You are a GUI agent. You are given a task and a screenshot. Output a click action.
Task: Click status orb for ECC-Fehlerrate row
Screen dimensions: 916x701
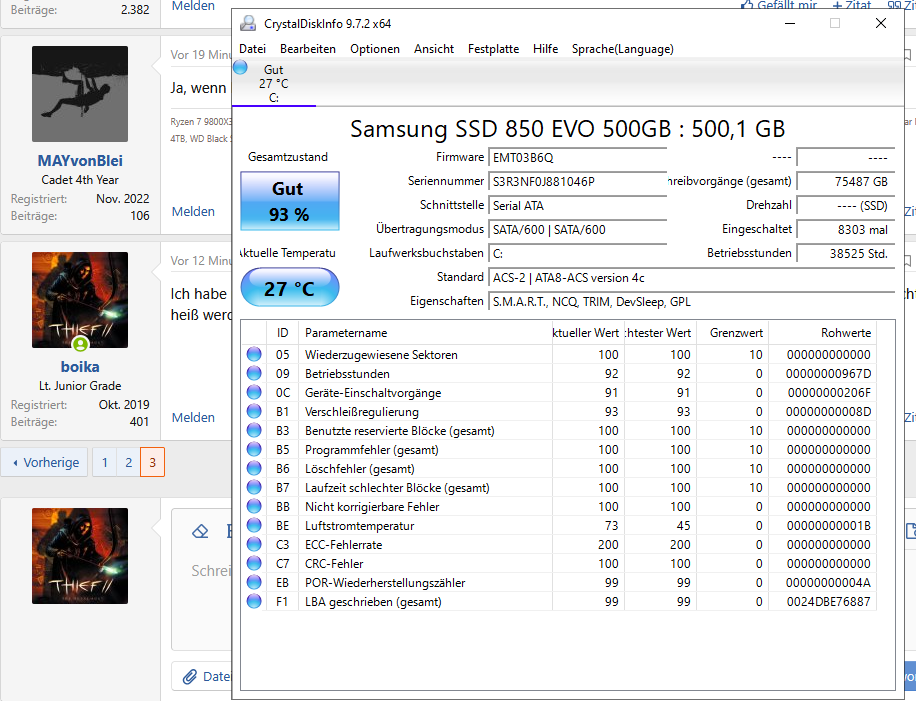(254, 544)
